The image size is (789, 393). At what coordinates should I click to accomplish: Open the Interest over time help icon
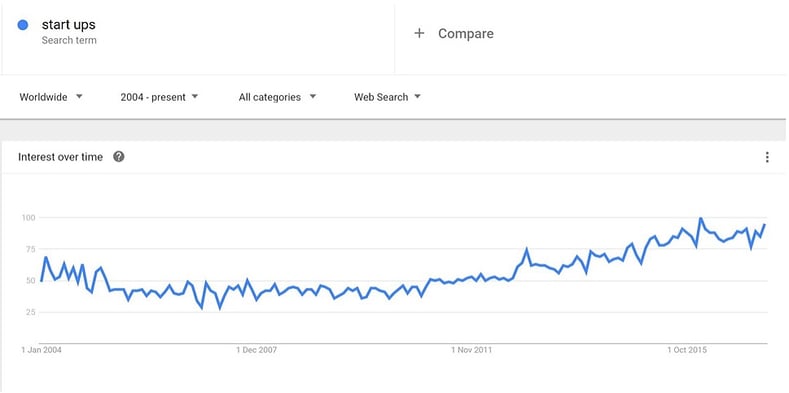click(x=119, y=156)
